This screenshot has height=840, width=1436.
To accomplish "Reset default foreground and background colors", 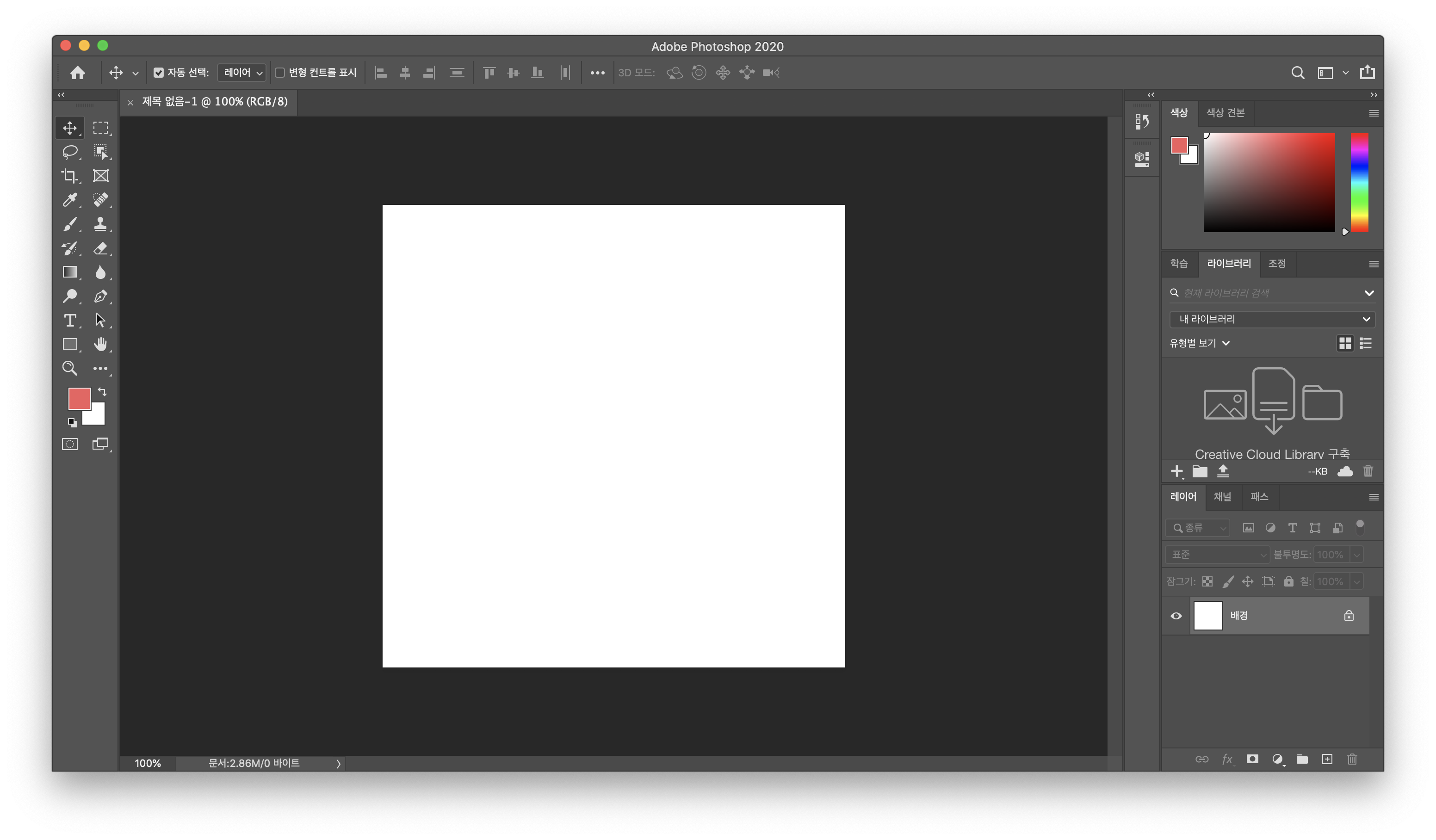I will (72, 422).
